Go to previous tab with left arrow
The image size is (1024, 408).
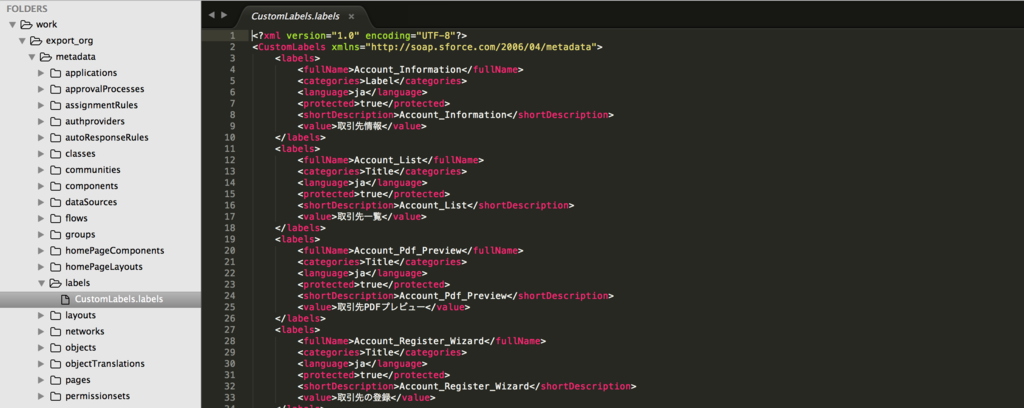pos(212,15)
